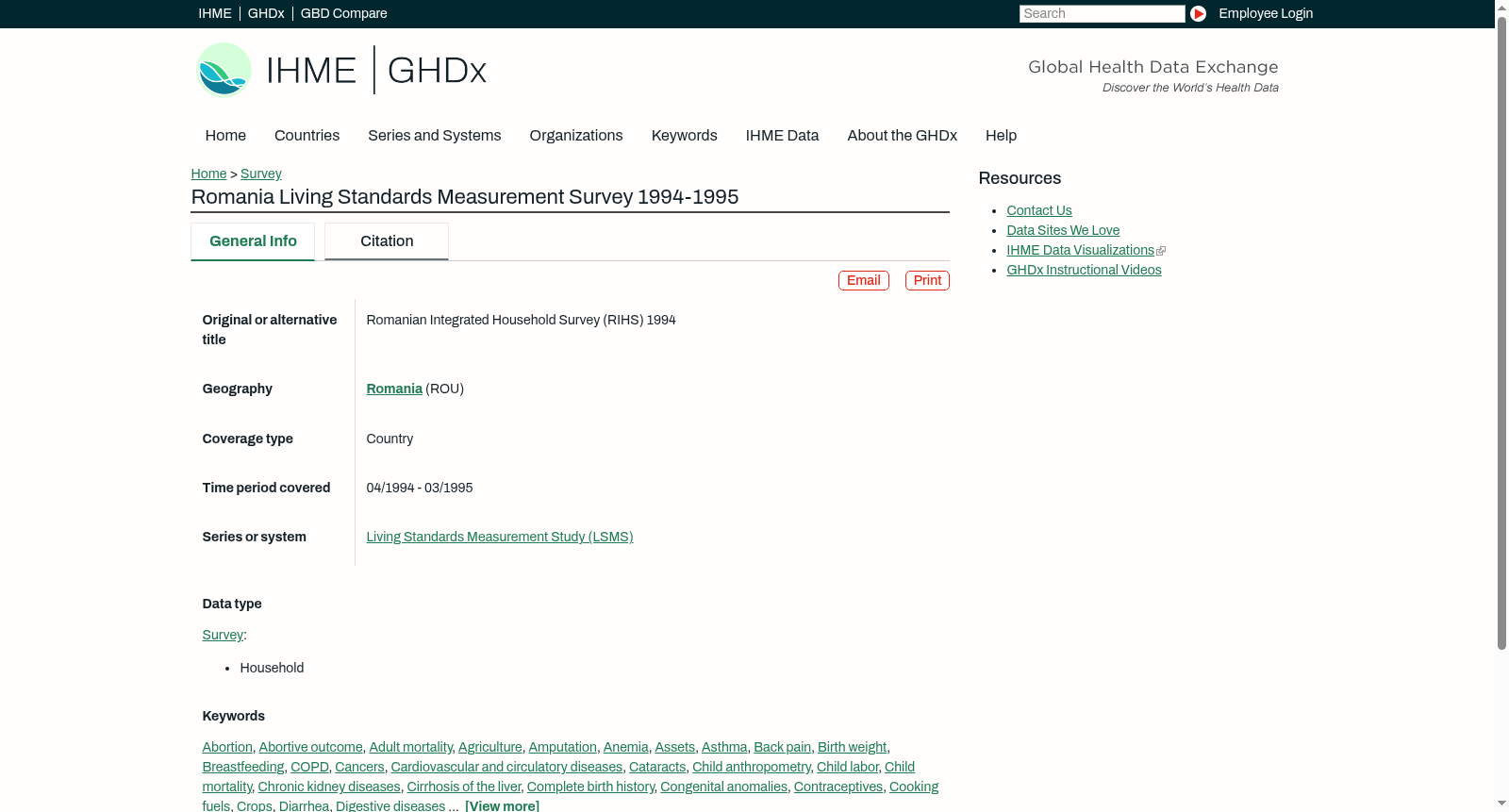
Task: Open the Series and Systems menu
Action: [434, 136]
